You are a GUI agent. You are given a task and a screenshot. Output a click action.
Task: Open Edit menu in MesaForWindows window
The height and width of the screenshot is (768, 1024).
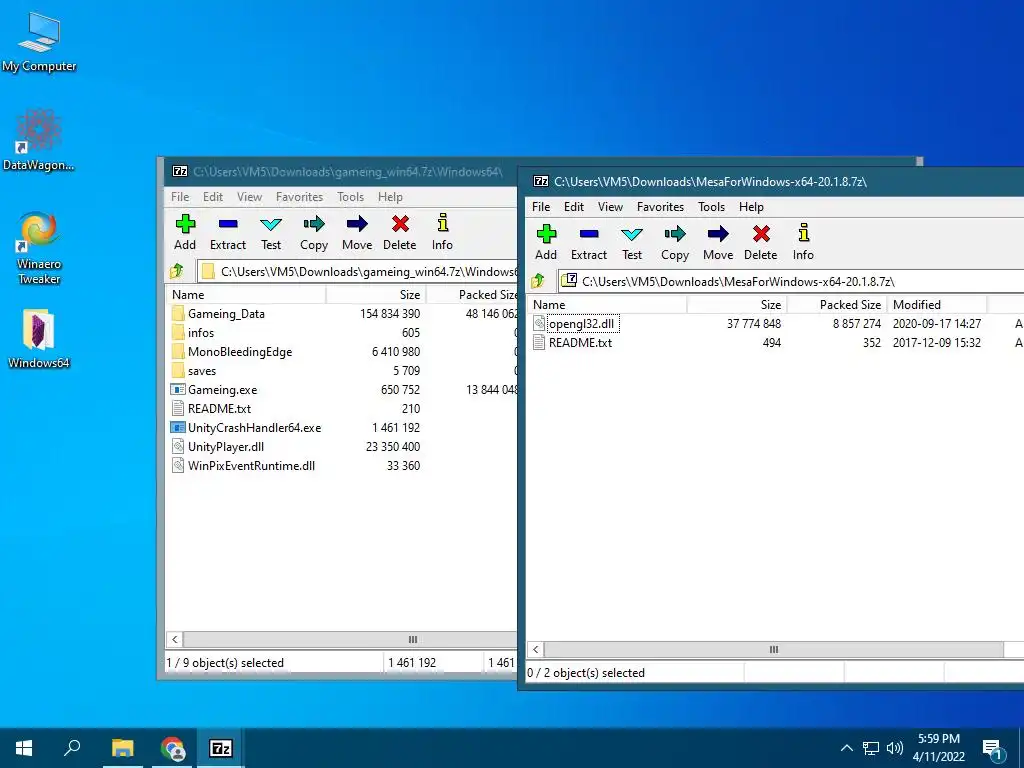pos(573,207)
